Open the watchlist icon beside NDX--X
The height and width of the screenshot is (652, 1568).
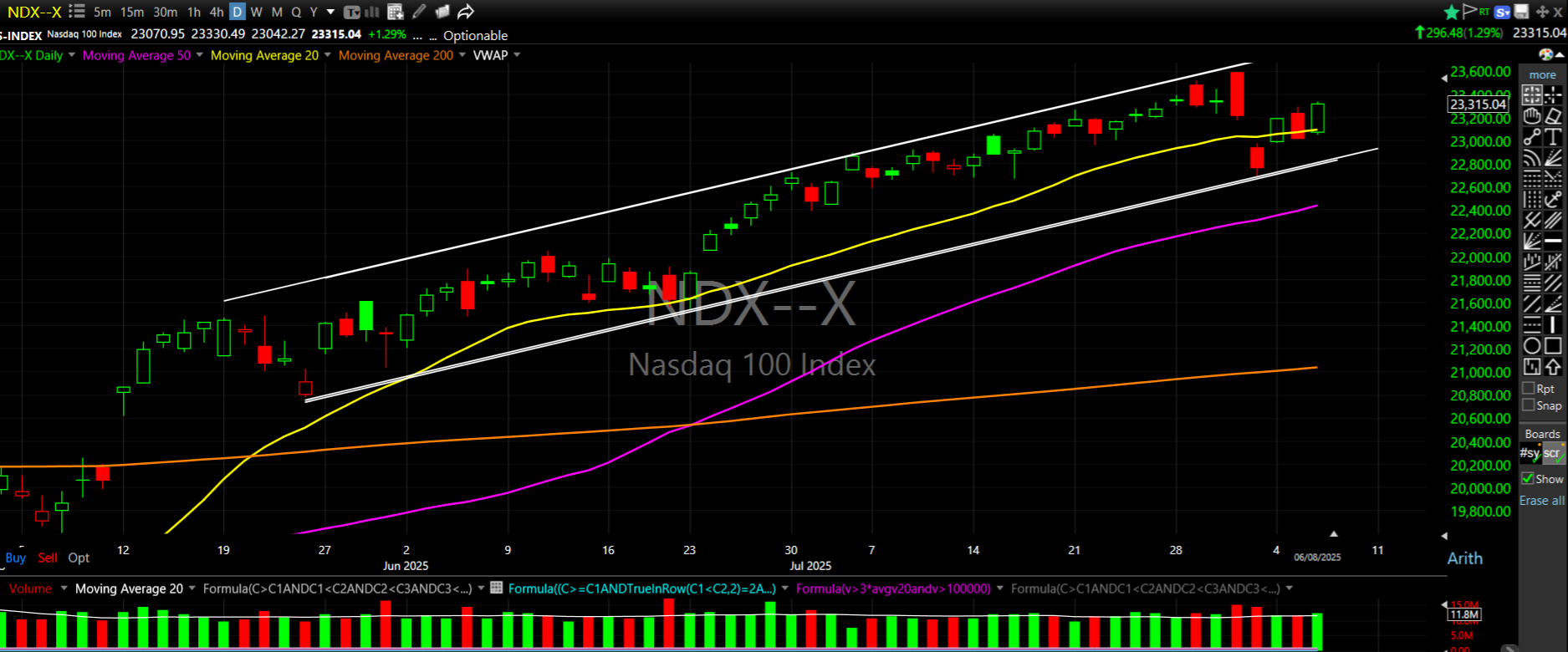(77, 12)
